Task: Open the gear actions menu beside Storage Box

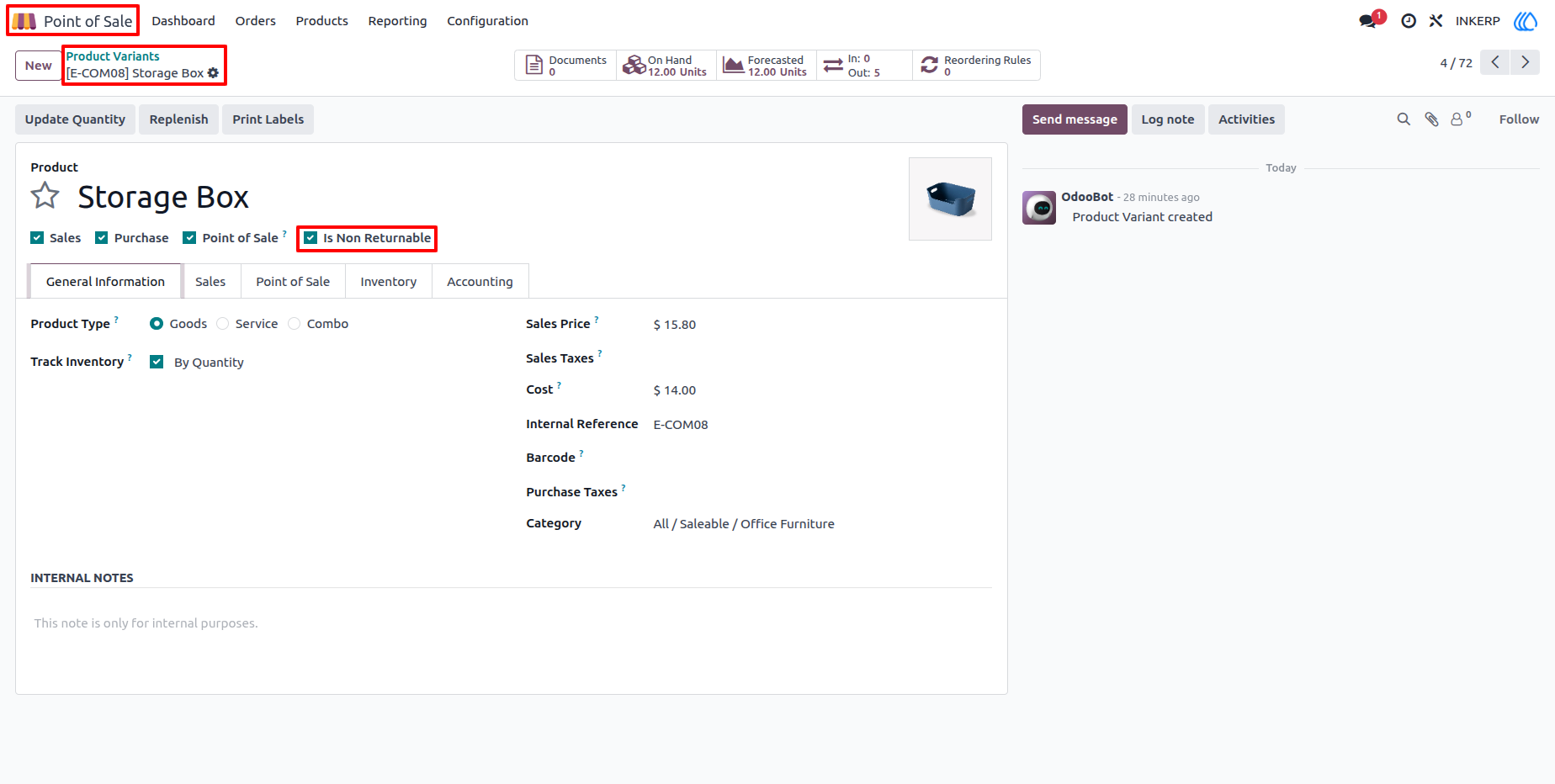Action: coord(214,73)
